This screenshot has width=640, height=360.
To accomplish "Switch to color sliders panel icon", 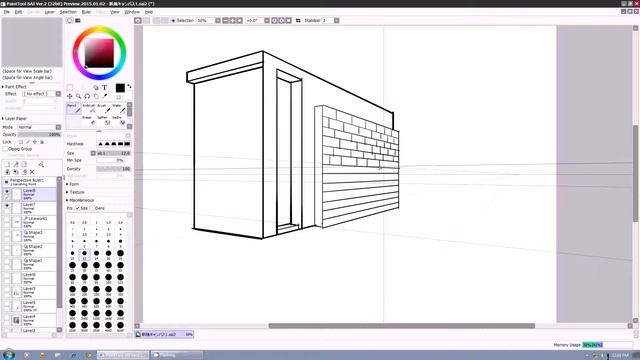I will [78, 20].
